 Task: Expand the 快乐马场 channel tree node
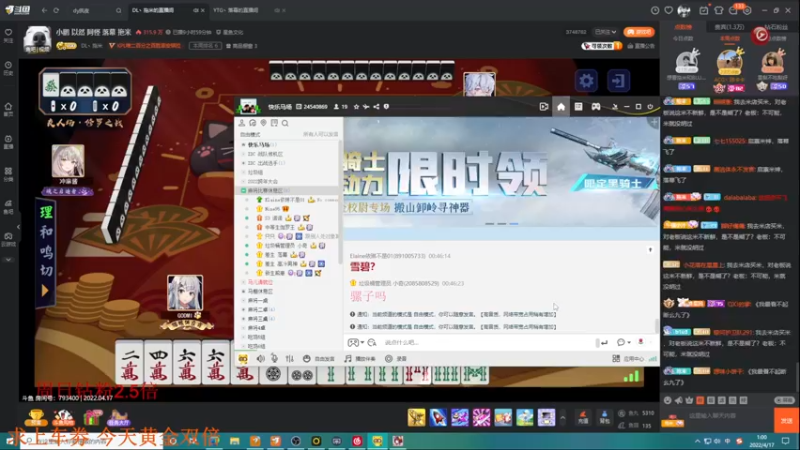243,145
